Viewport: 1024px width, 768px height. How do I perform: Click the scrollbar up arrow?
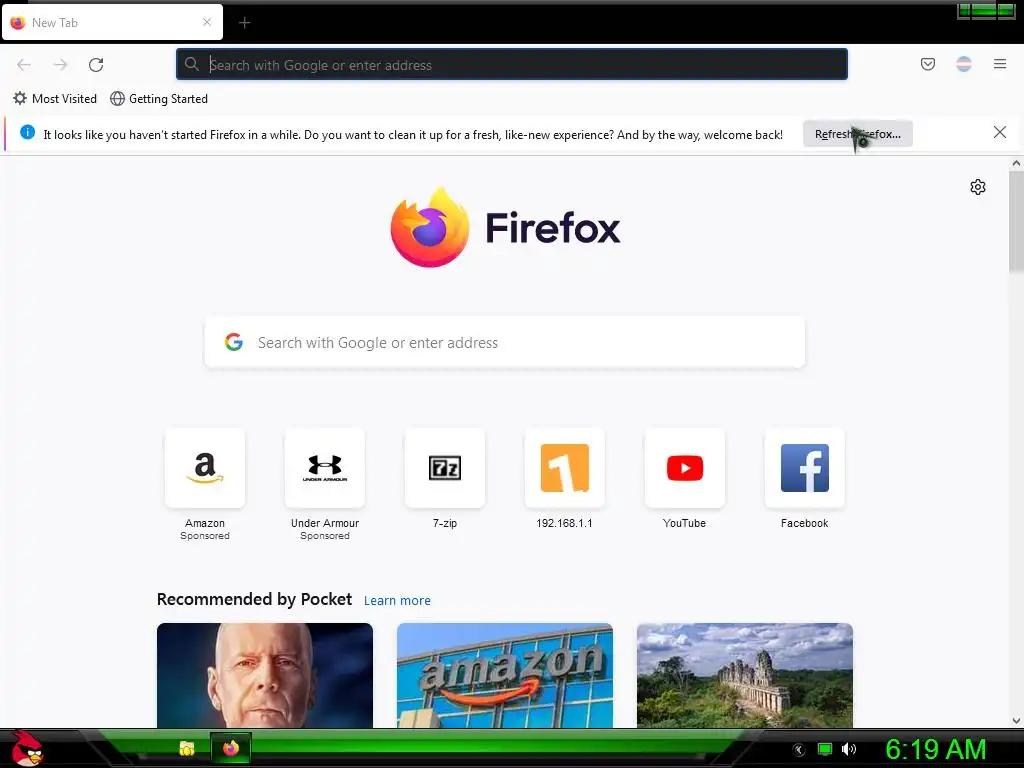coord(1016,163)
